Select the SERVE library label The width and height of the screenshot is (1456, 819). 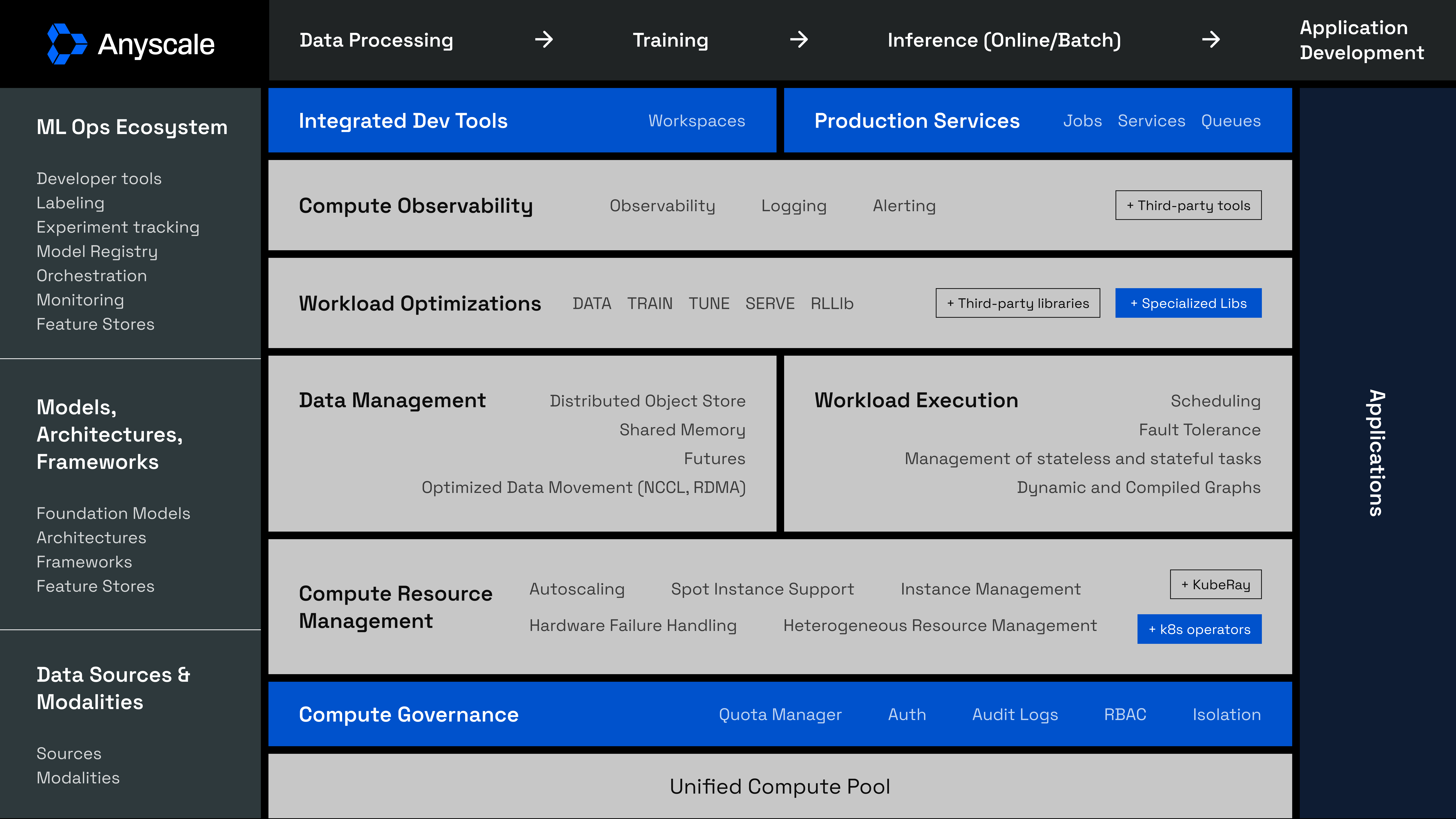tap(770, 304)
